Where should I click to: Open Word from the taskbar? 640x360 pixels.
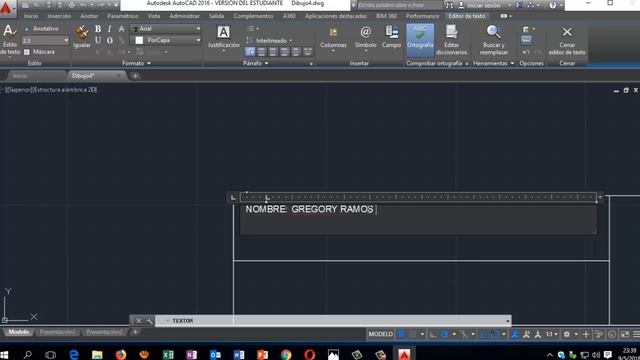pyautogui.click(x=239, y=354)
